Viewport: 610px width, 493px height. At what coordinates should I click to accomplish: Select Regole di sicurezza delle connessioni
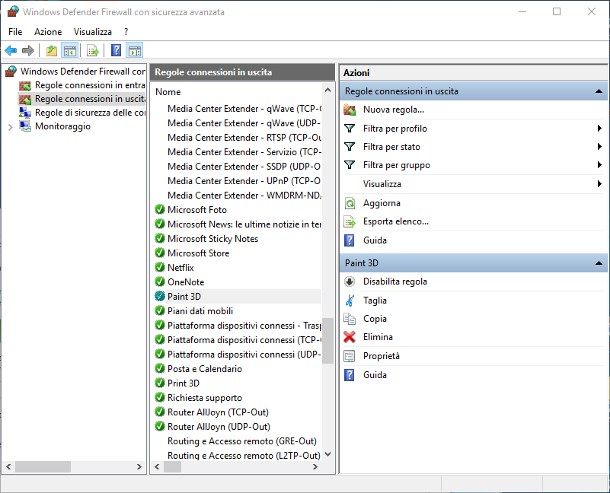pos(90,113)
